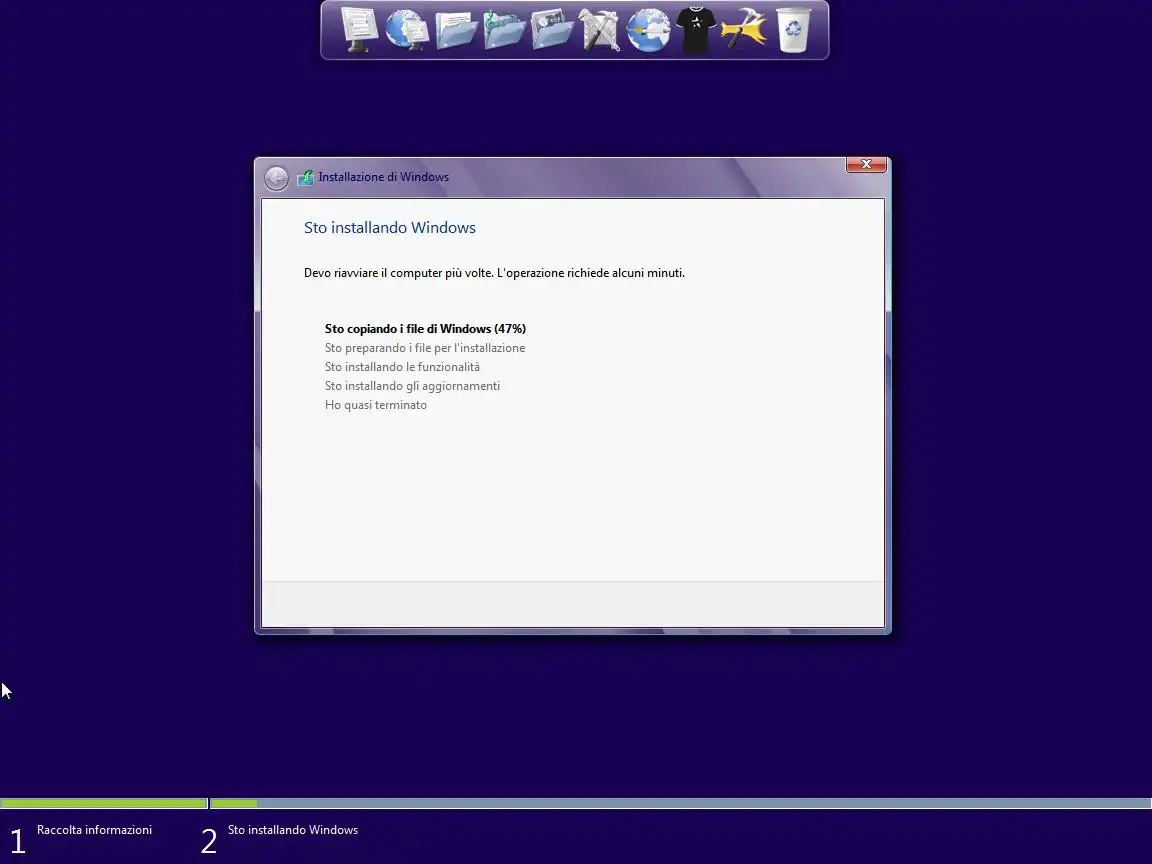Screen dimensions: 1152x864
Task: Select 'Sto preparando i file per l'installazione'
Action: tap(425, 348)
